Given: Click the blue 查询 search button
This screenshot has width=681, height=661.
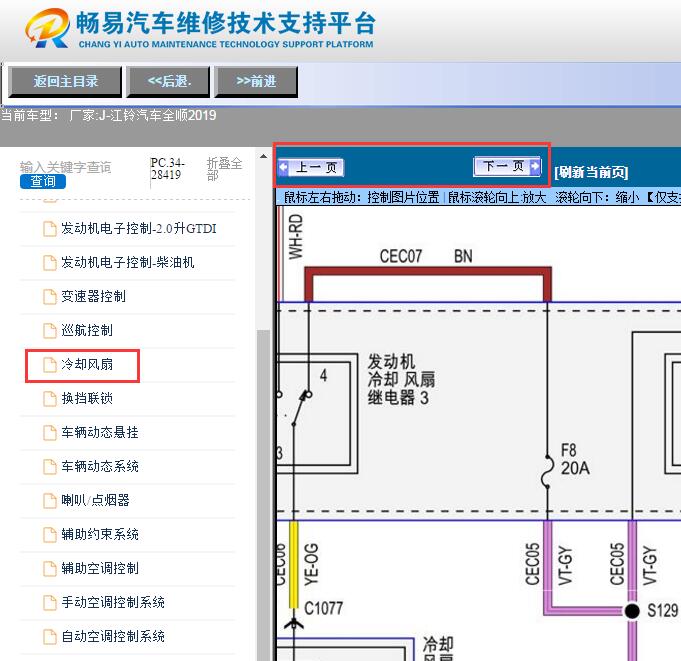Looking at the screenshot, I should (x=43, y=181).
